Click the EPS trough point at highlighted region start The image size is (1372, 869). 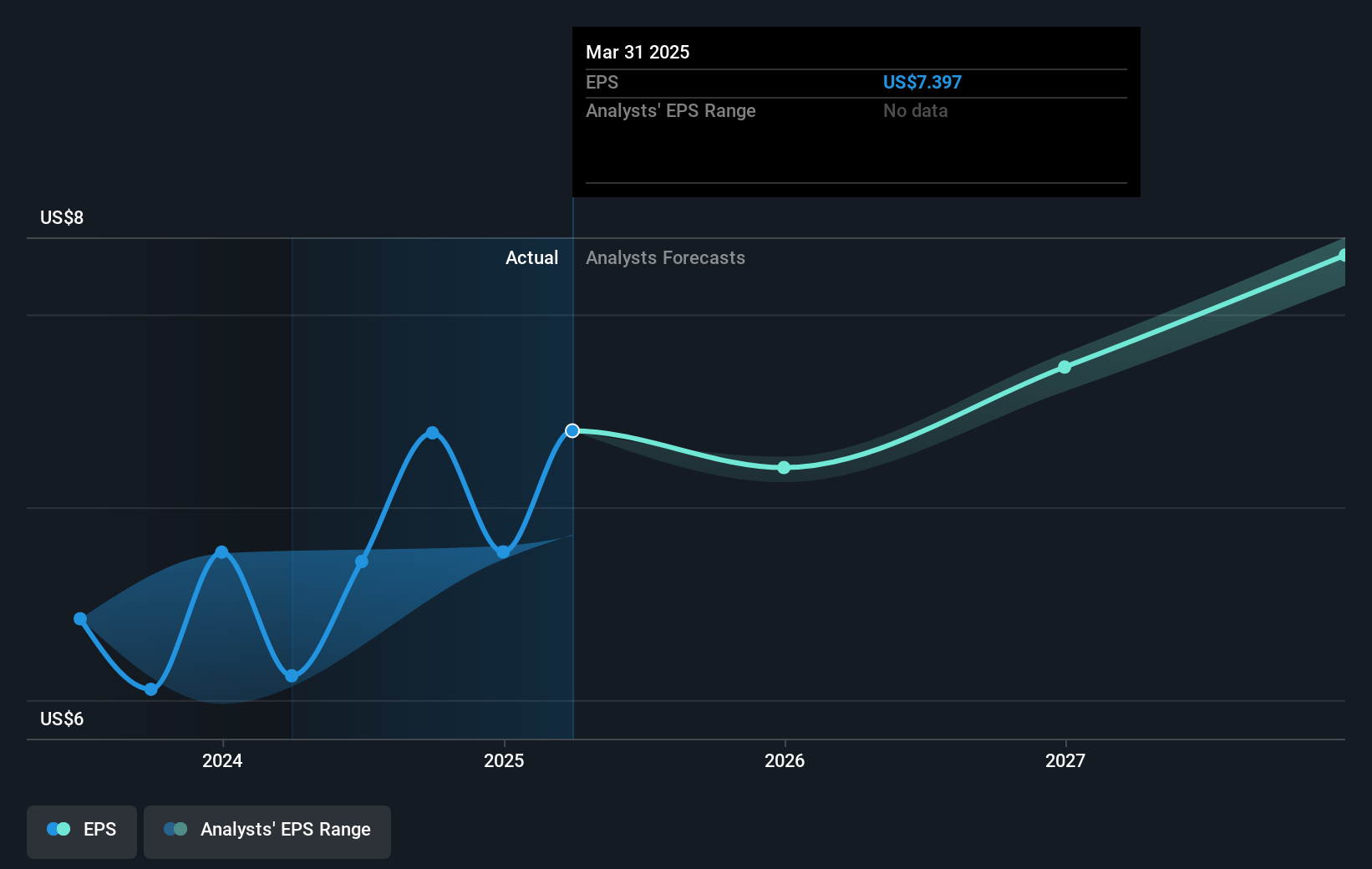point(292,676)
